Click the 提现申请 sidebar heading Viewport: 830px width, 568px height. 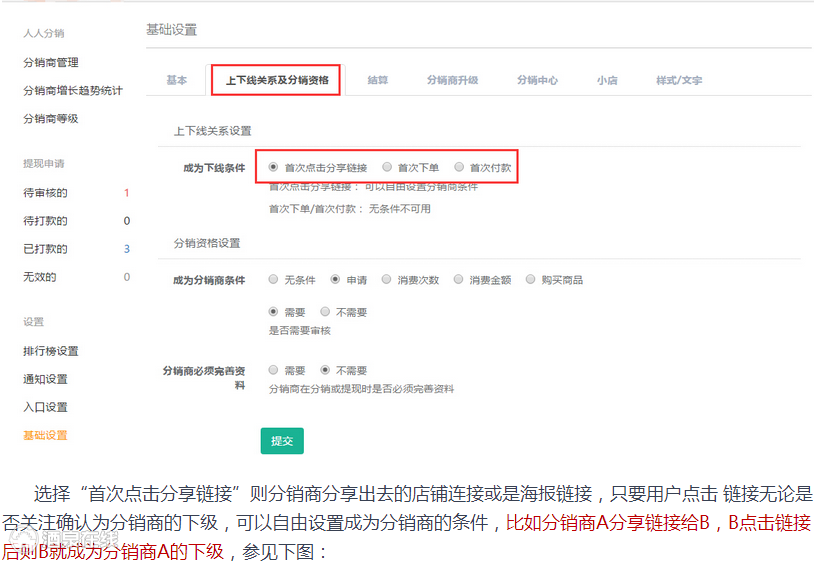[43, 164]
